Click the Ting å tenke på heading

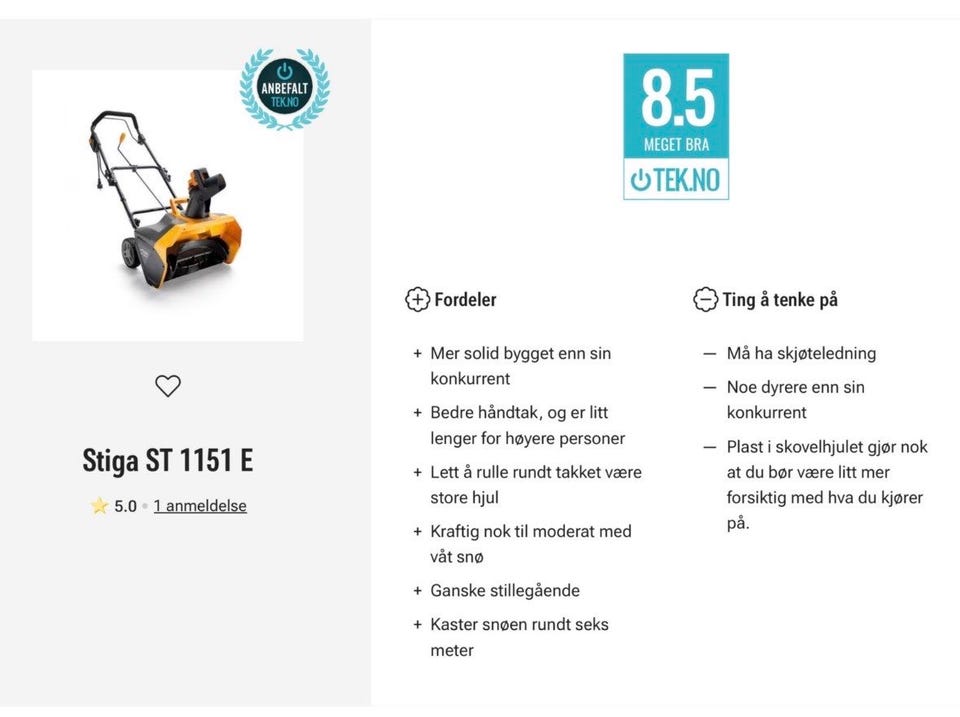780,299
